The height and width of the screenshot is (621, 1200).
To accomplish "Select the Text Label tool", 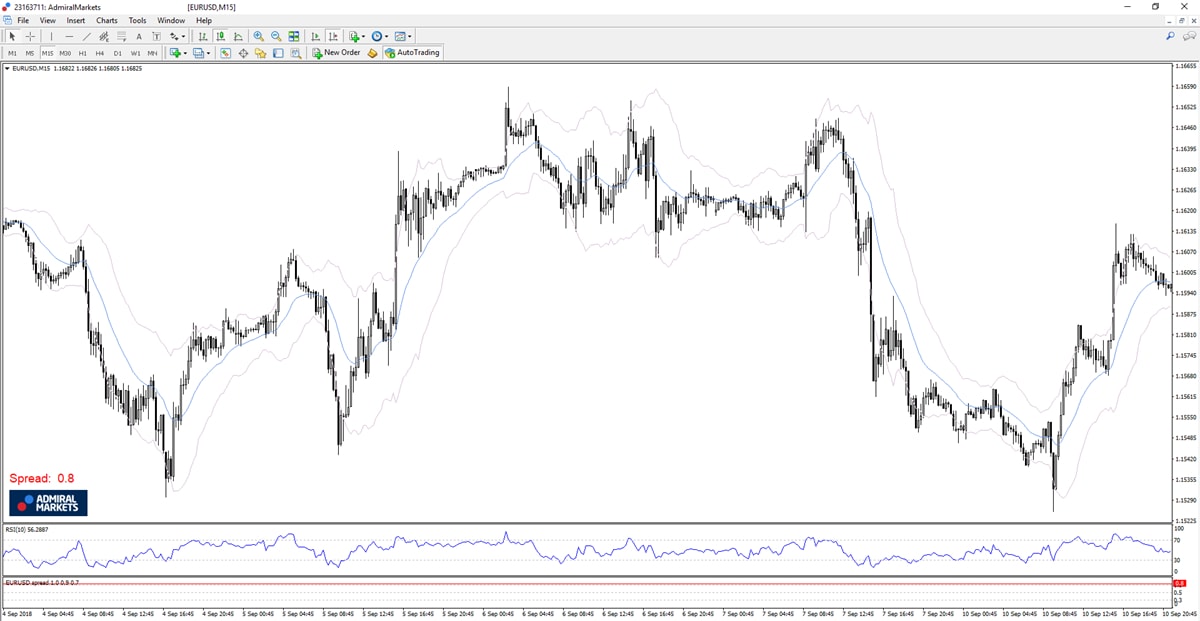I will click(156, 36).
